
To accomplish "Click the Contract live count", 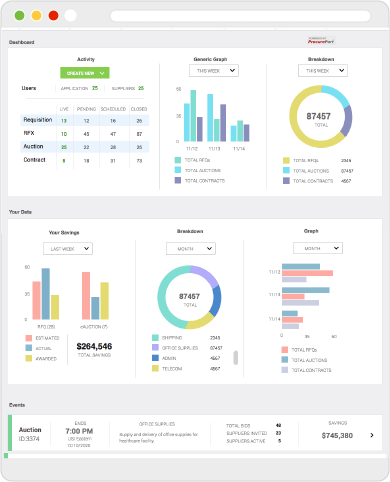I will pos(64,161).
